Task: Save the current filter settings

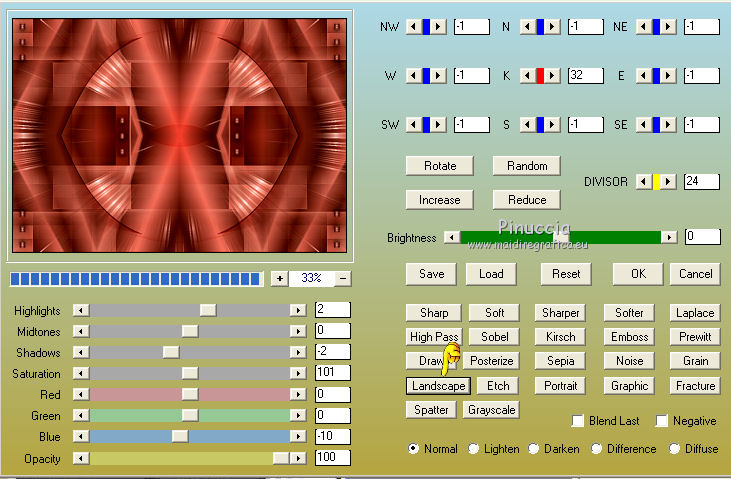Action: (x=432, y=274)
